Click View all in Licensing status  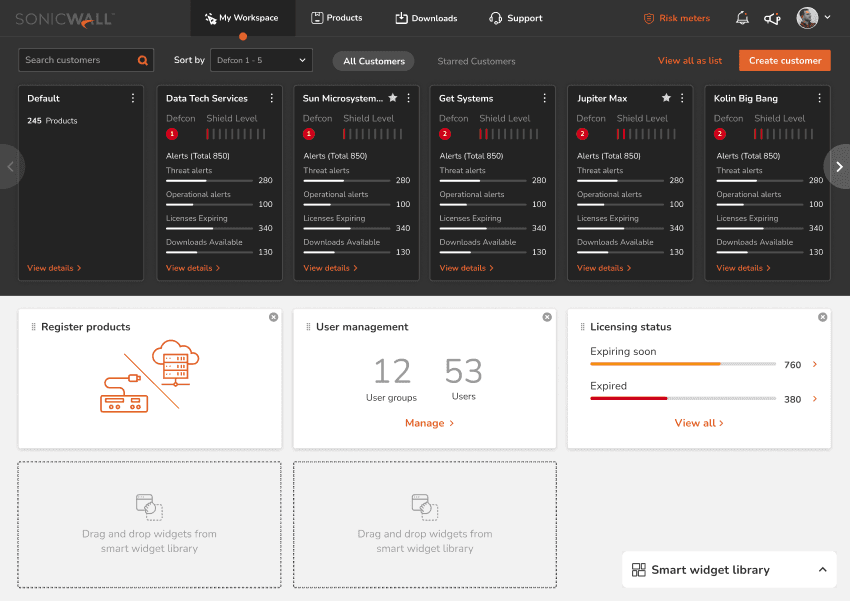[x=699, y=423]
